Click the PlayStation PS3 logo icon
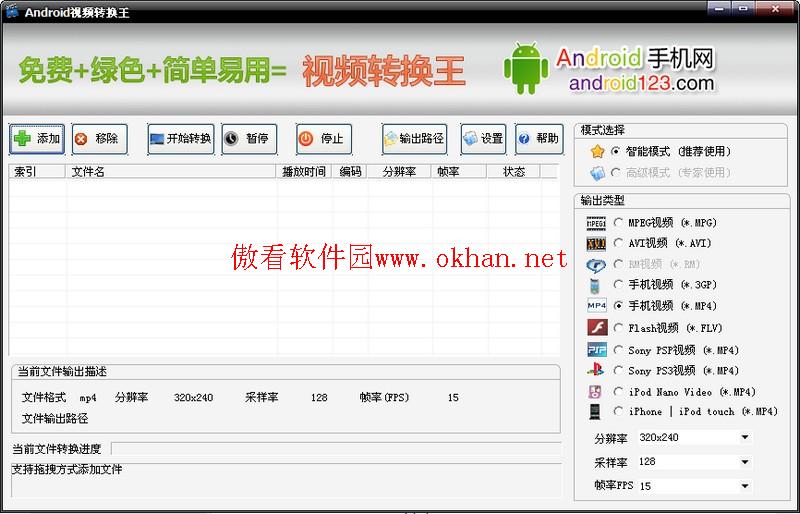The image size is (800, 514). 595,370
